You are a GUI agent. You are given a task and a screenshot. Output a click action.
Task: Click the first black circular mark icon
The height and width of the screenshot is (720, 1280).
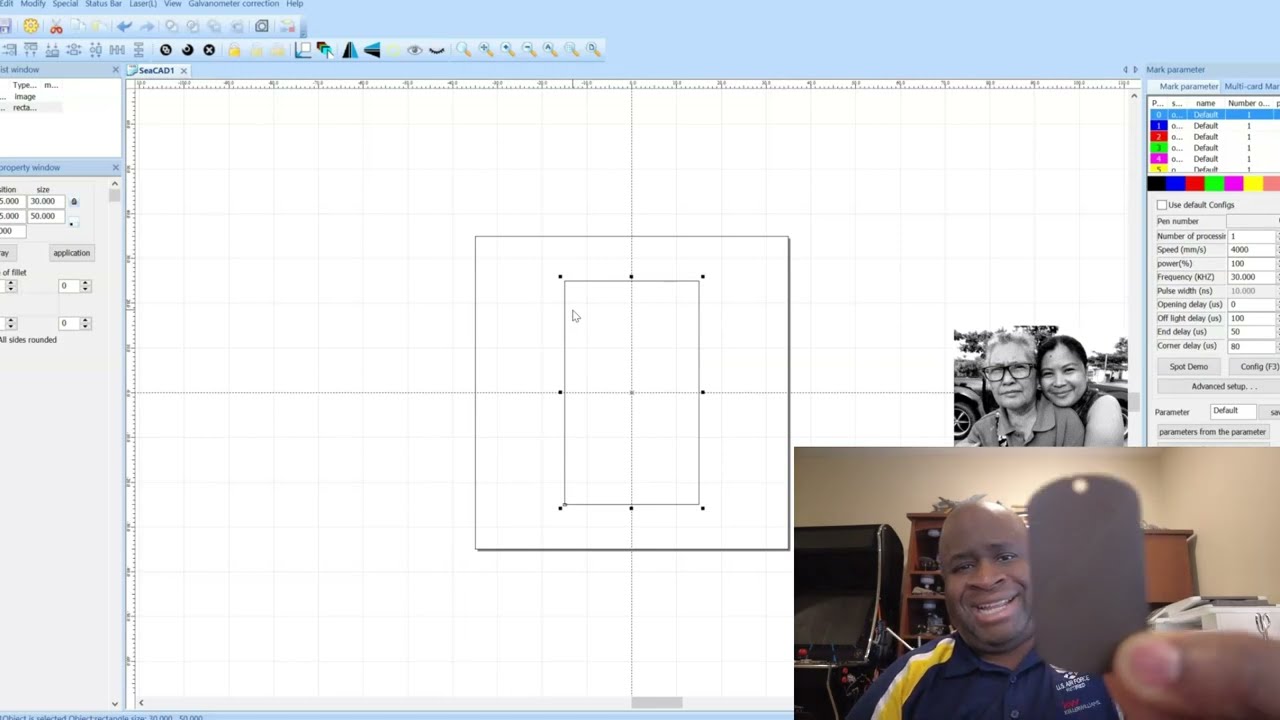[x=166, y=50]
